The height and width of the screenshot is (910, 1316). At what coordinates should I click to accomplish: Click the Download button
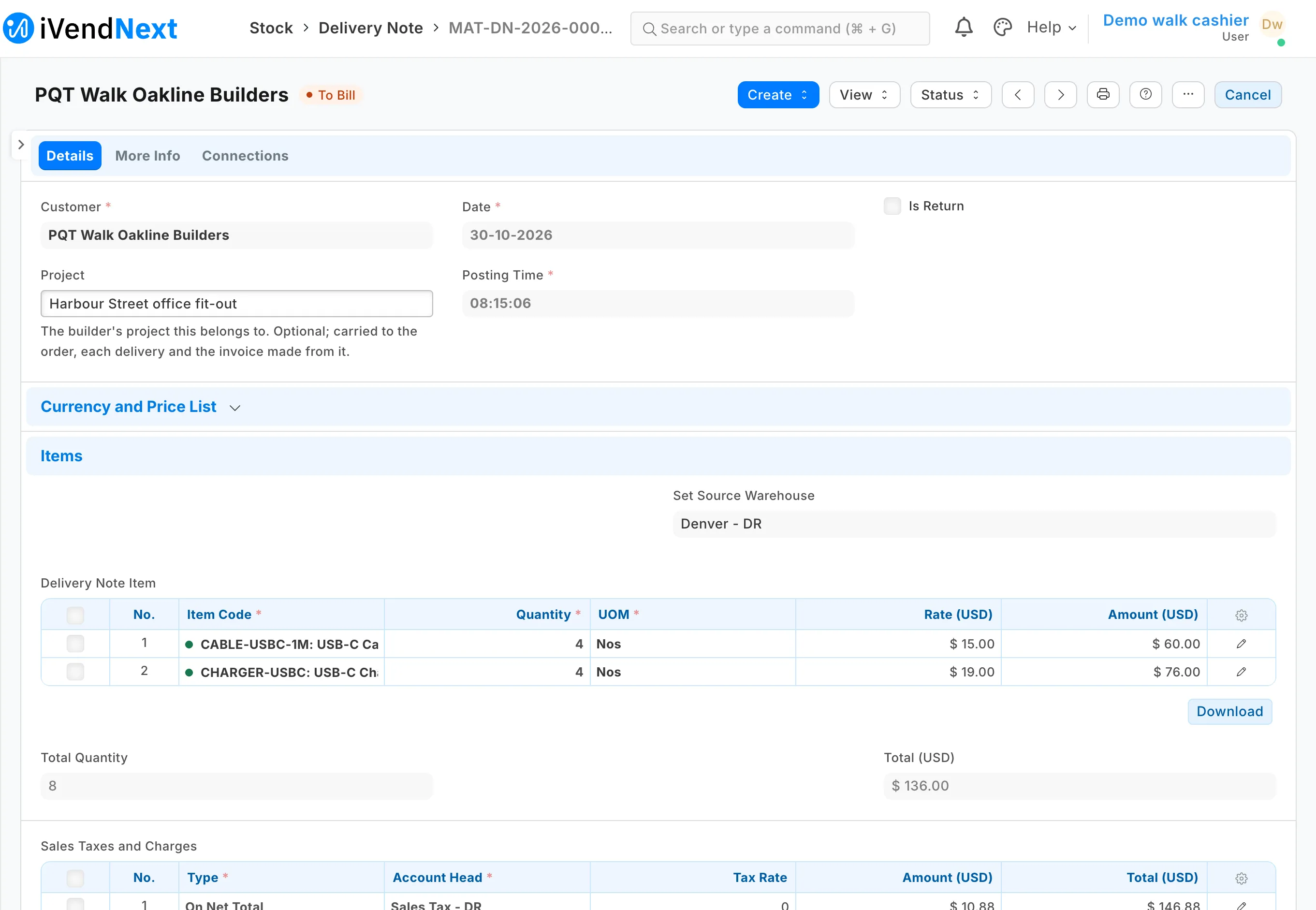[x=1229, y=712]
